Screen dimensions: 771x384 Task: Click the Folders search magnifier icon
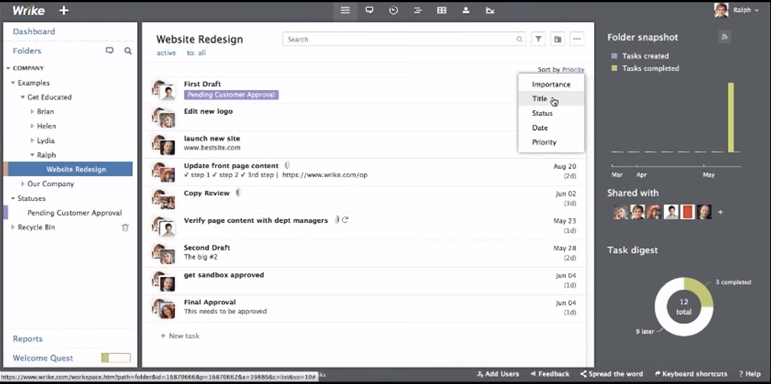pos(128,51)
